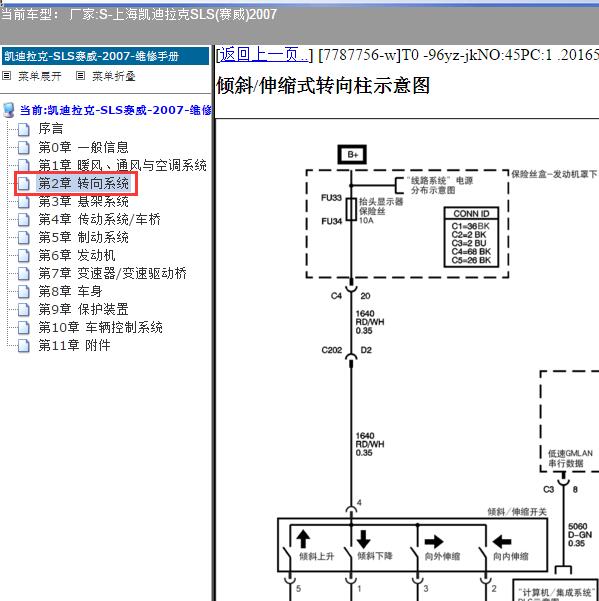Open 第4章 传动系统/车桥

[x=99, y=219]
